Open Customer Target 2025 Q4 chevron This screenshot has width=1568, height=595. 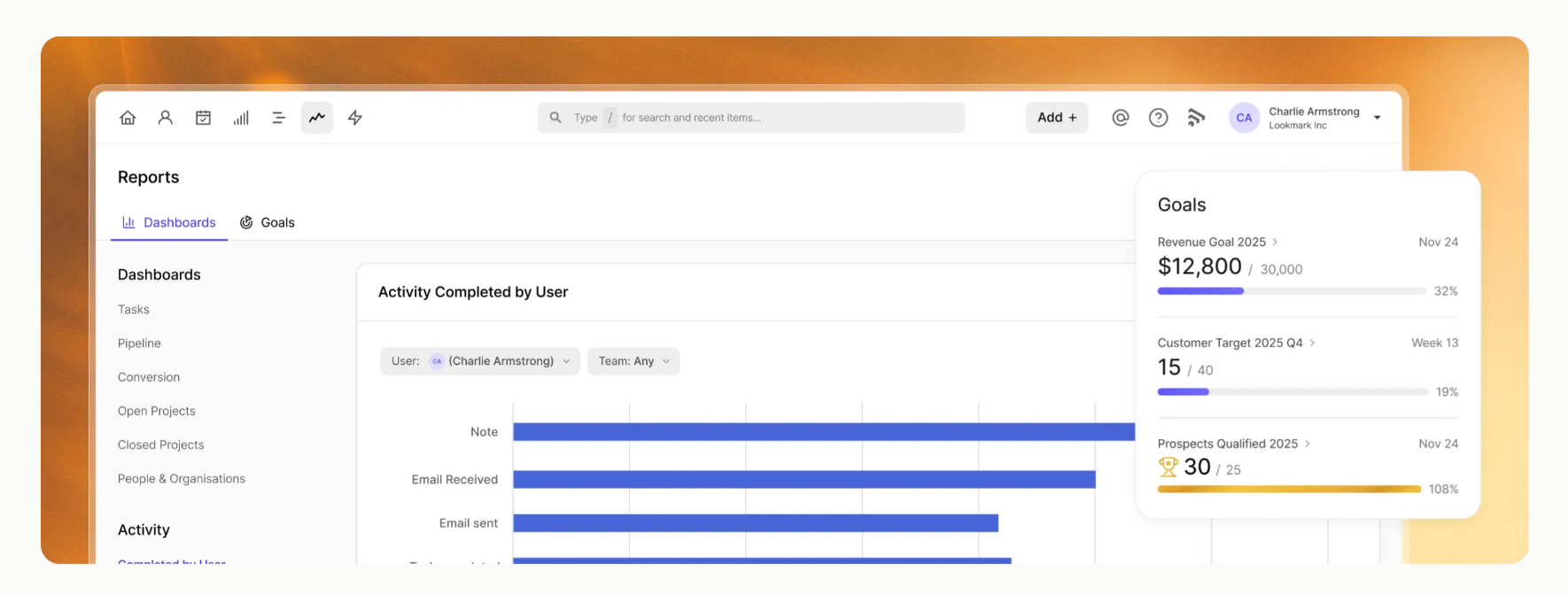1312,343
